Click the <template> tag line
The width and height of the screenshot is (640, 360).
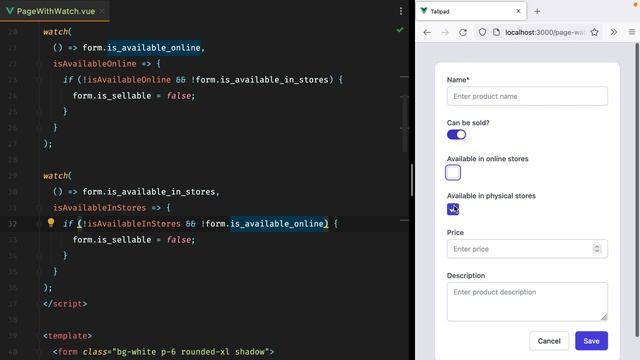pyautogui.click(x=68, y=336)
